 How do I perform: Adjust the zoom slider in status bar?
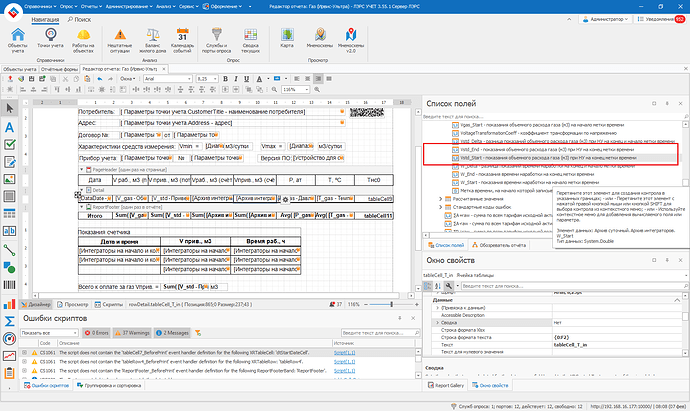pyautogui.click(x=391, y=304)
